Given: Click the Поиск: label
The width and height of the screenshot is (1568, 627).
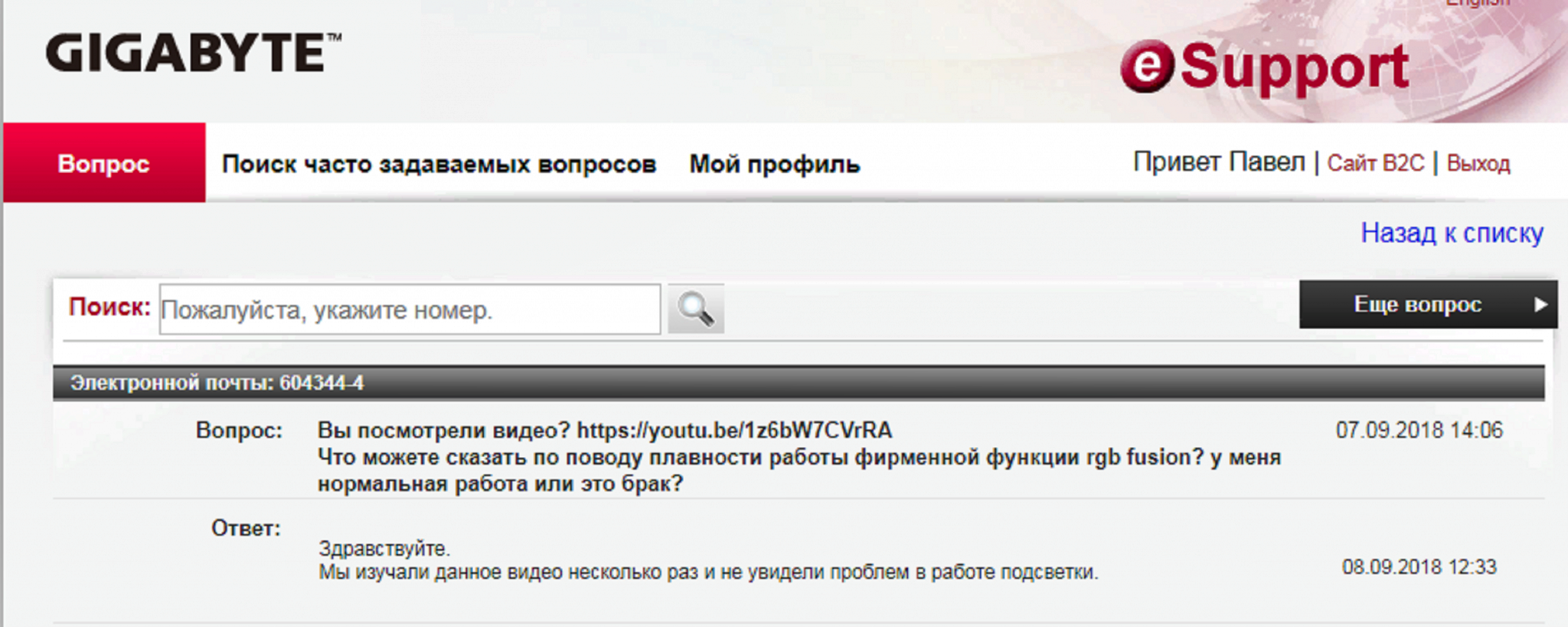Looking at the screenshot, I should pos(109,307).
